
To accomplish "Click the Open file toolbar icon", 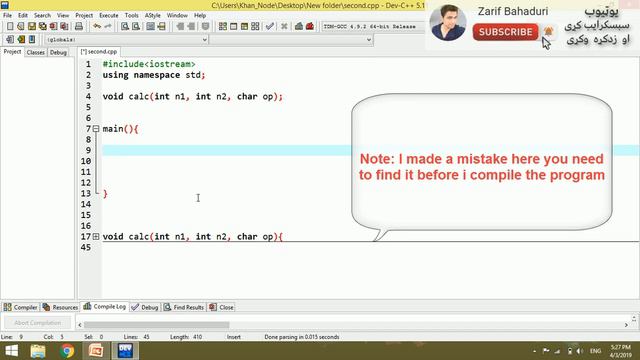I will [20, 27].
